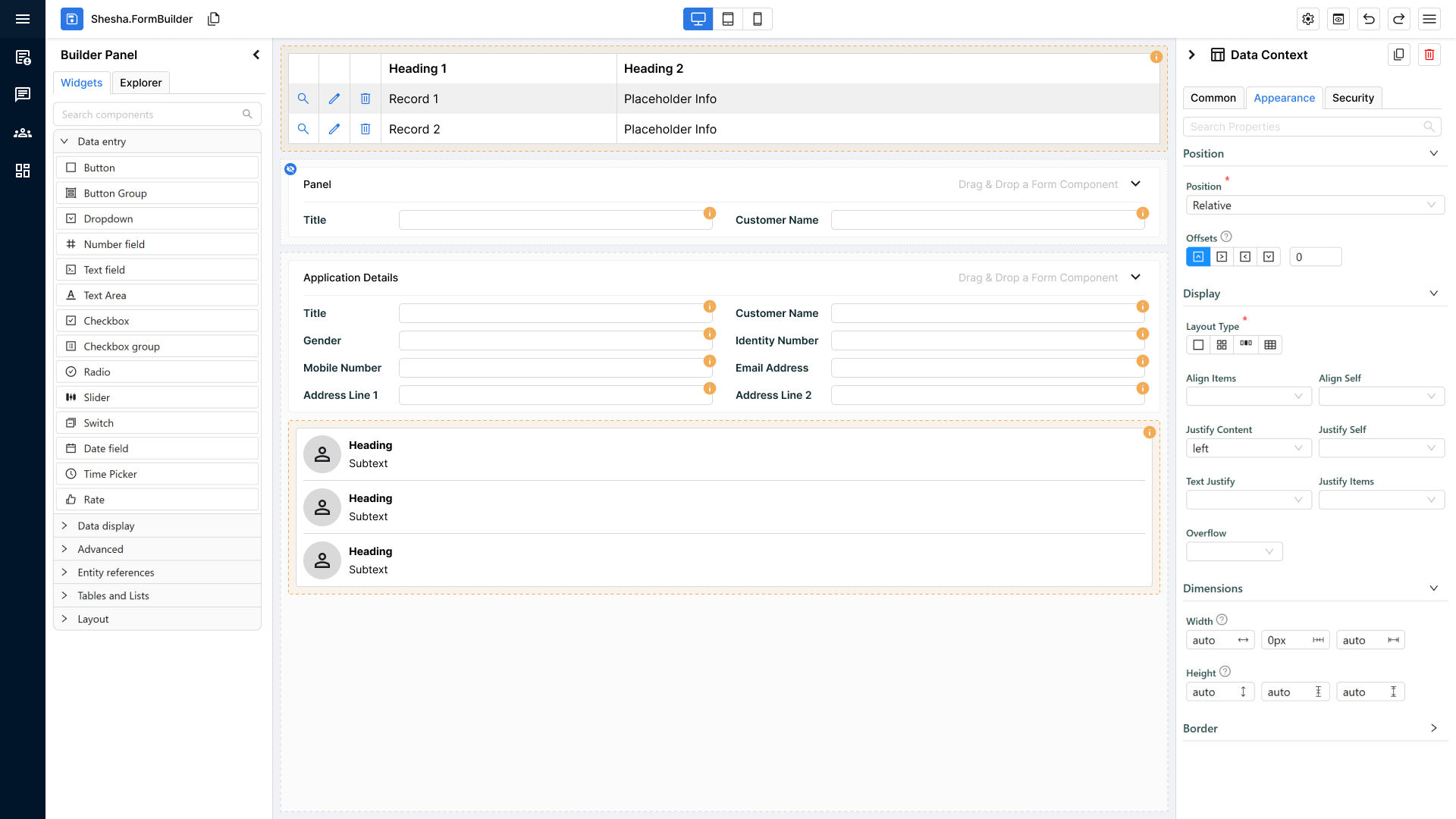The image size is (1456, 819).
Task: Choose tablet device preview mode
Action: click(727, 19)
